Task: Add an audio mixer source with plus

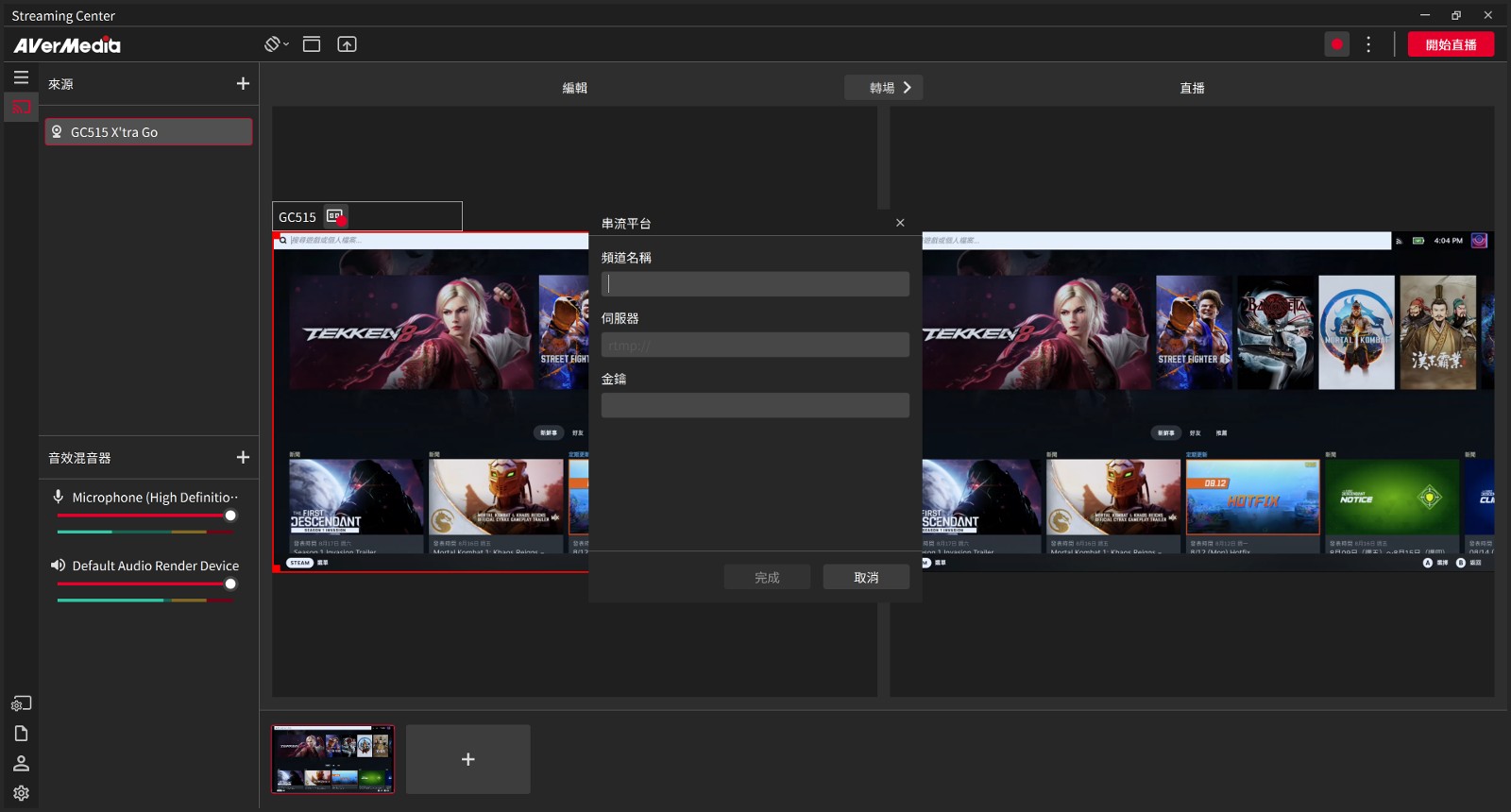Action: tap(243, 457)
